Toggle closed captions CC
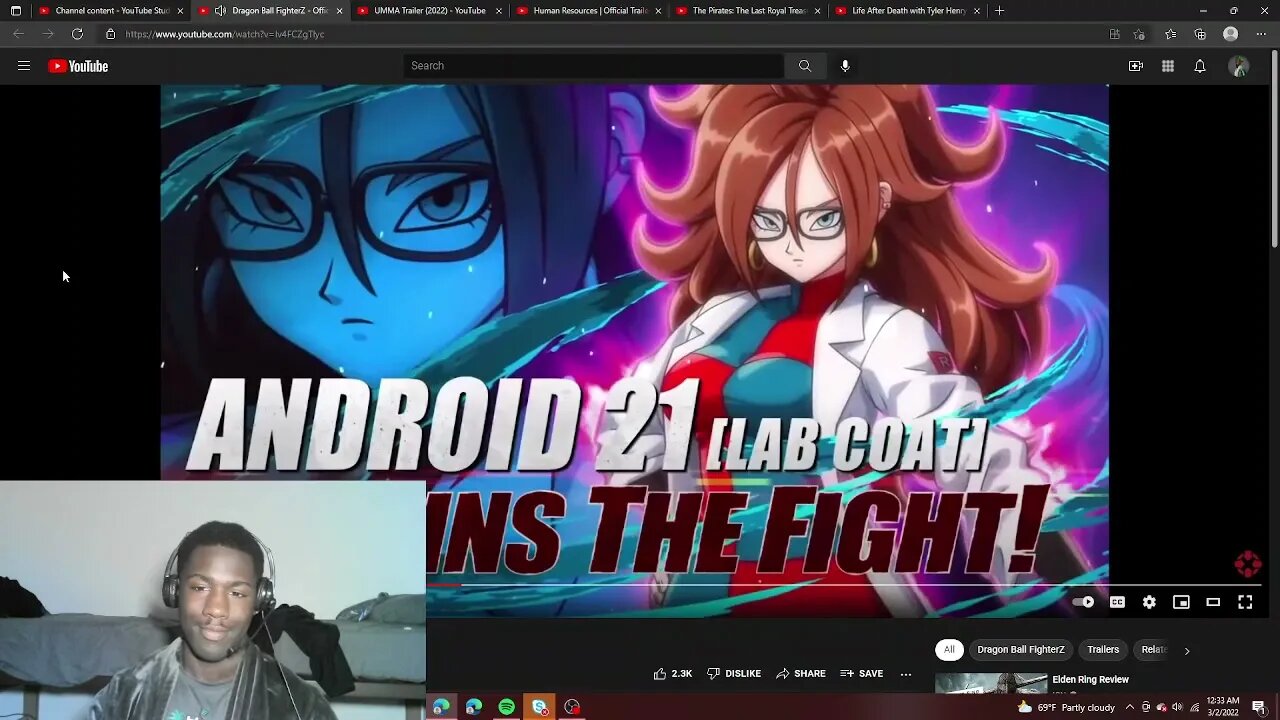 point(1117,602)
